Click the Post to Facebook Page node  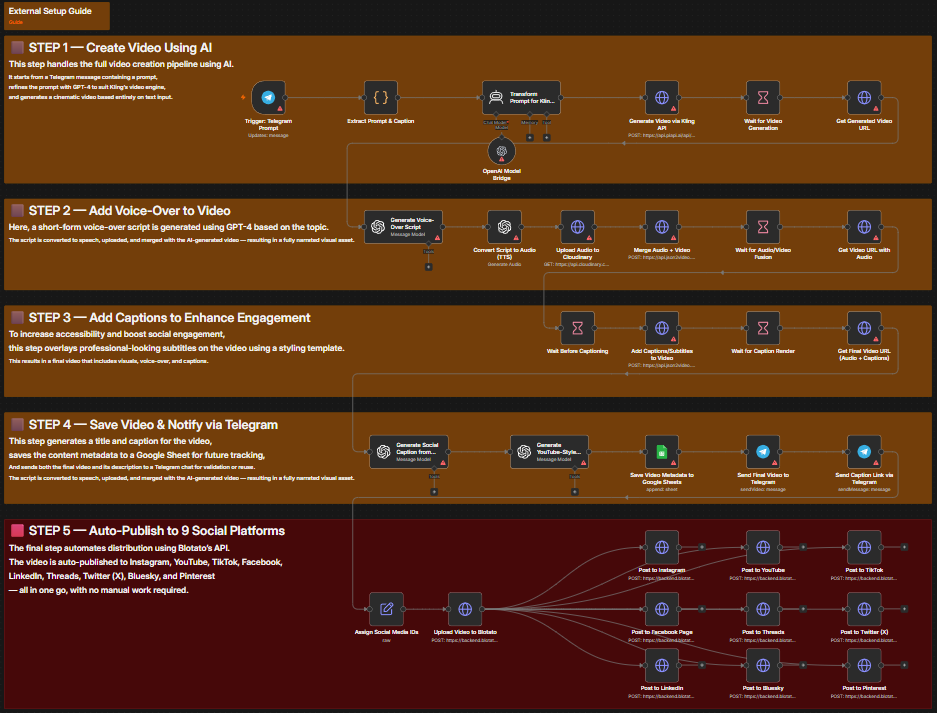click(x=662, y=609)
